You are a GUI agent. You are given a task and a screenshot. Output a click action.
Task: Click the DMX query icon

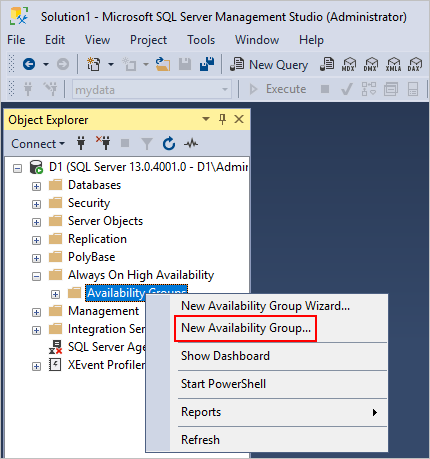[x=371, y=64]
